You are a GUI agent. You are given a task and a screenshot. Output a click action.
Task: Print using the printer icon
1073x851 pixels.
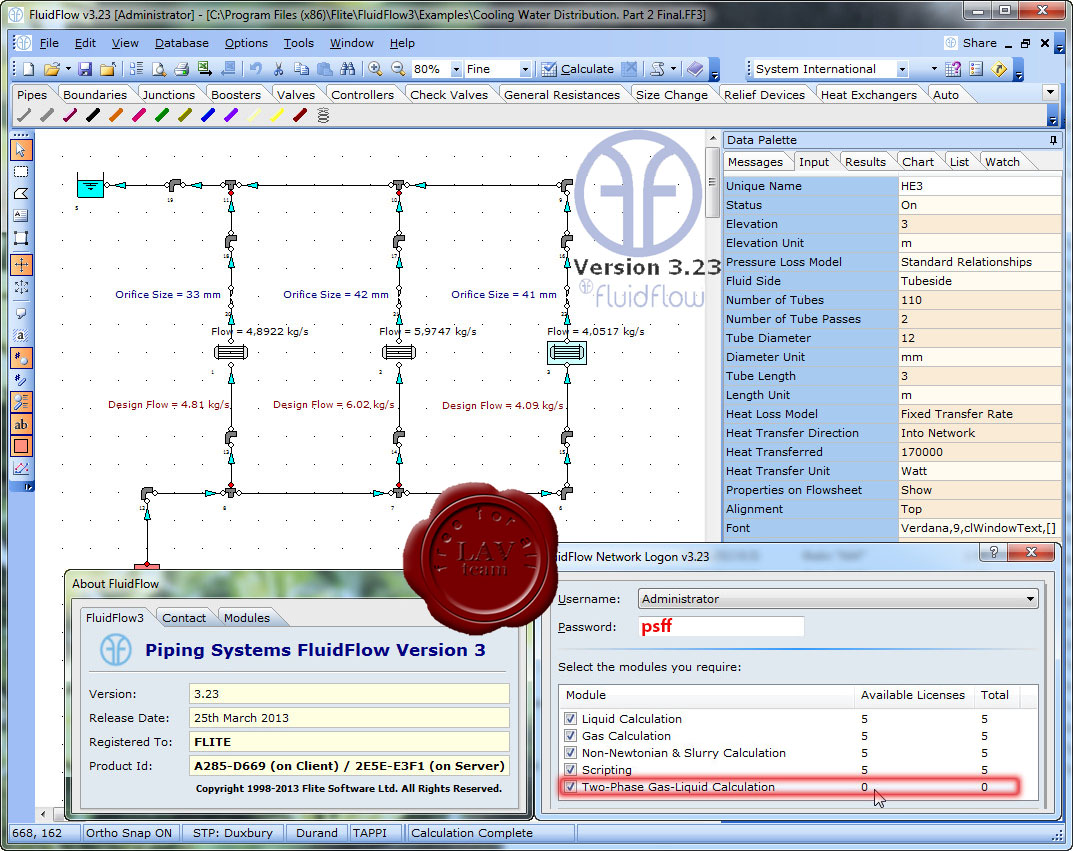(x=181, y=69)
